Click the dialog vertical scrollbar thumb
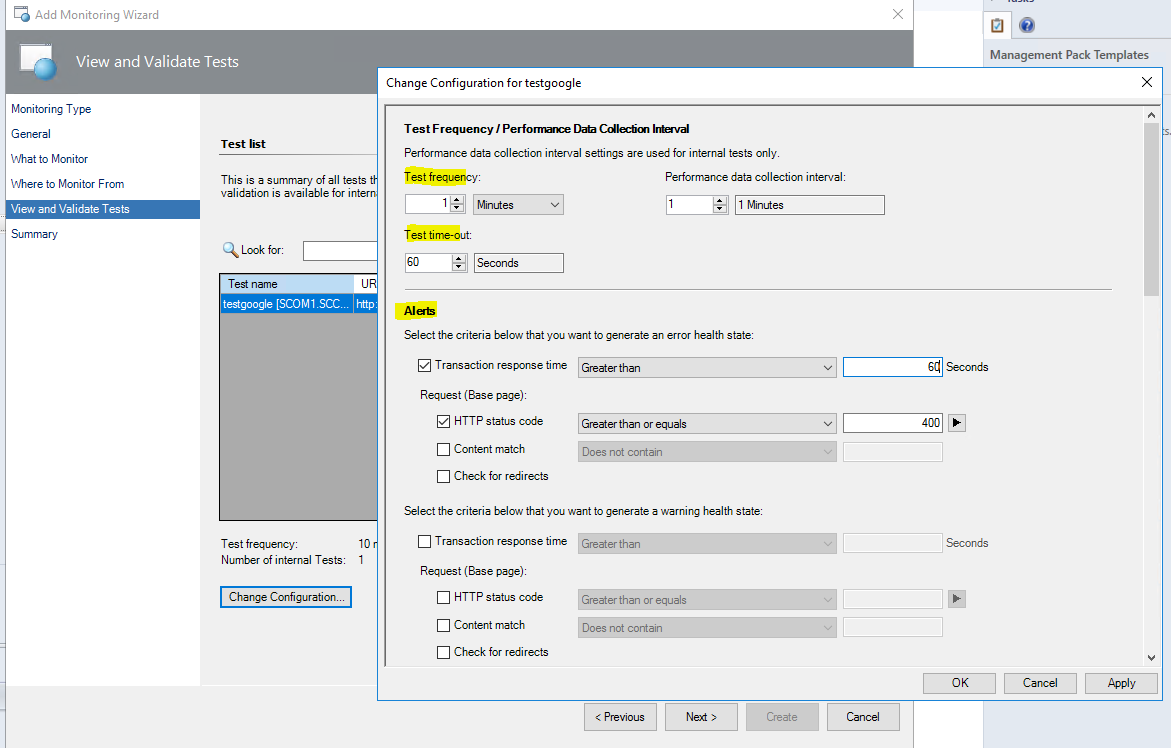This screenshot has width=1171, height=748. [x=1151, y=209]
